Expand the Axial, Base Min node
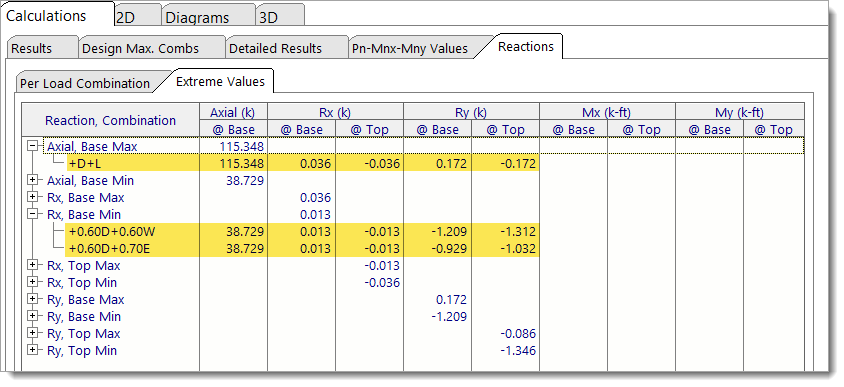844x387 pixels. coord(33,180)
